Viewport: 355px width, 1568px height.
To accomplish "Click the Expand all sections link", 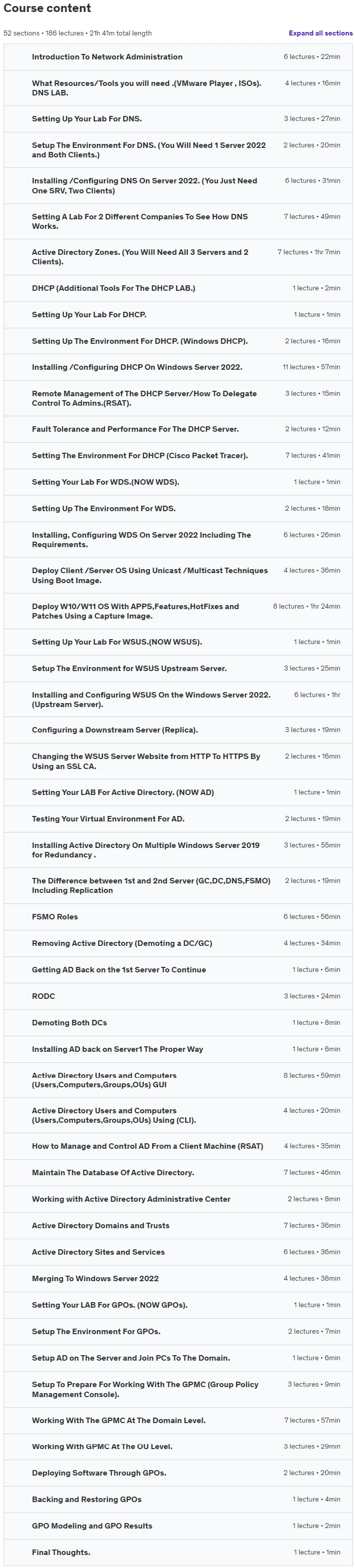I will point(321,33).
